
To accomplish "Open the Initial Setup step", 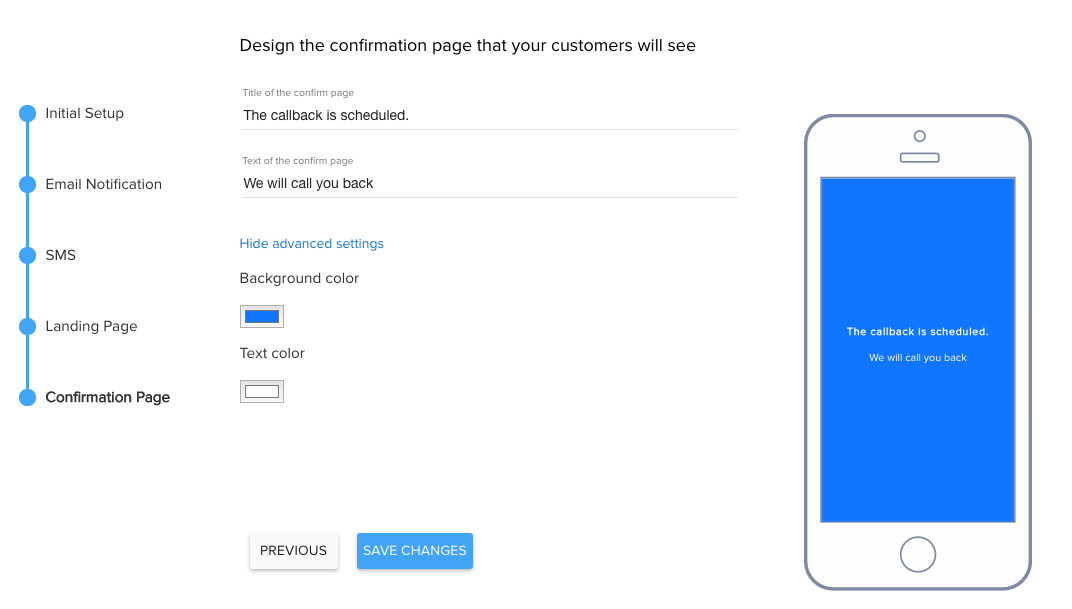I will (85, 113).
